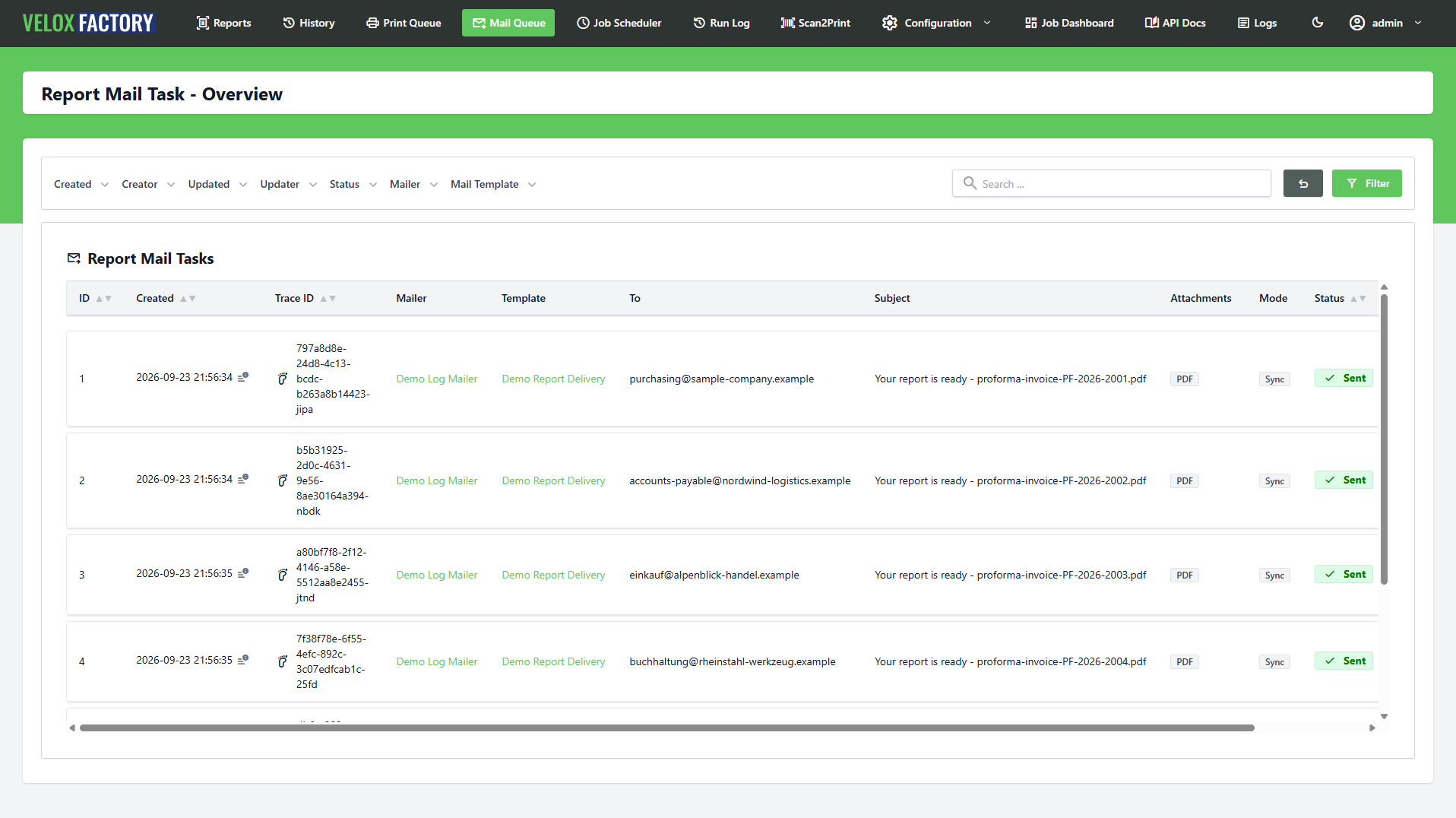Viewport: 1456px width, 818px height.
Task: Toggle dark mode moon icon
Action: point(1318,23)
